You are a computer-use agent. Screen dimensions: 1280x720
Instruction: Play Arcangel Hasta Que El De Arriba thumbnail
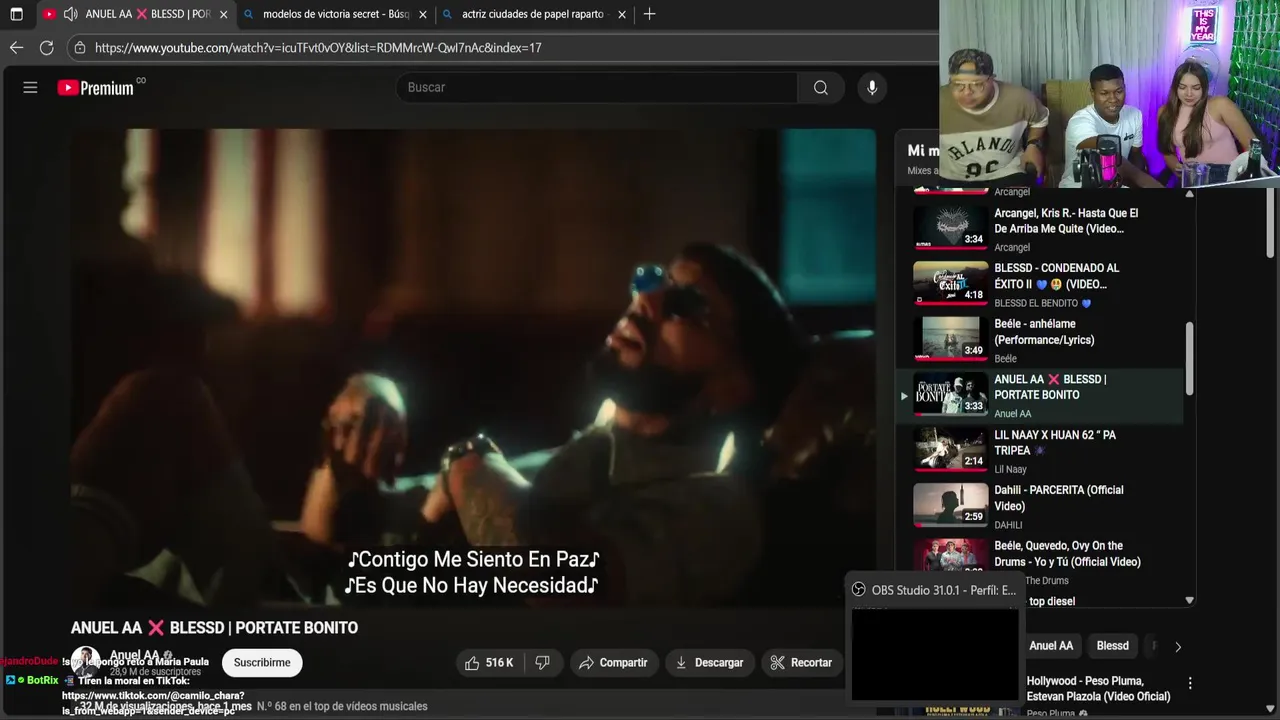(x=950, y=226)
